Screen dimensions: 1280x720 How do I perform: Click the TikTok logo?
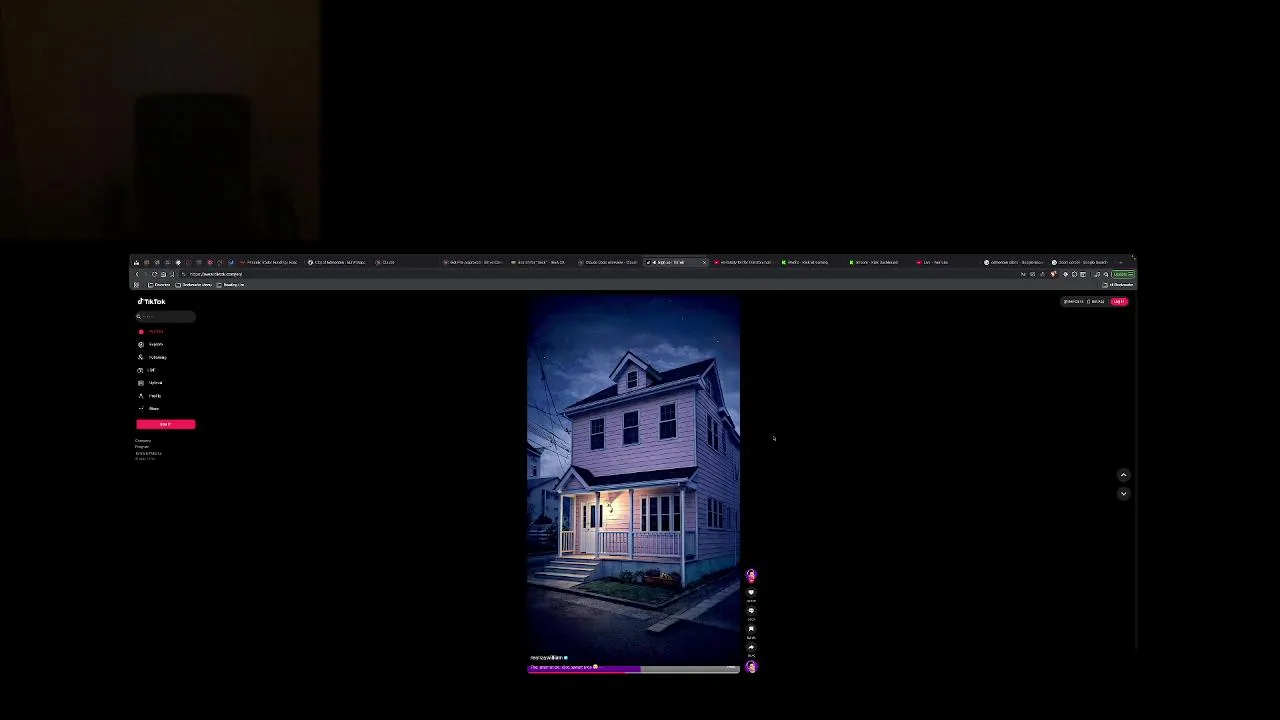[152, 301]
